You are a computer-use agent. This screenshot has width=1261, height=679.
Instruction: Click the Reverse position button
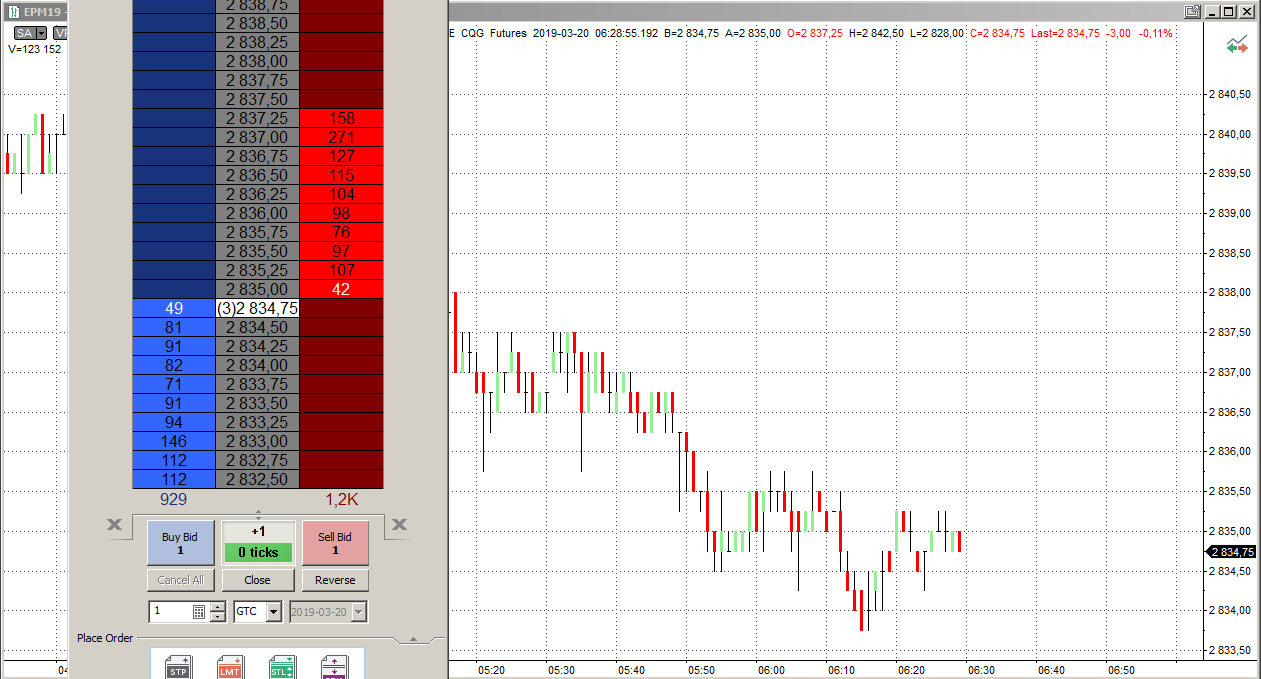[x=335, y=580]
